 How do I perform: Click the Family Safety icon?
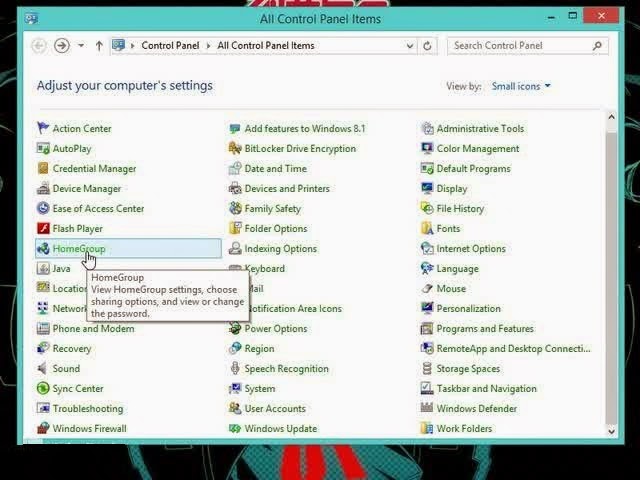[235, 208]
